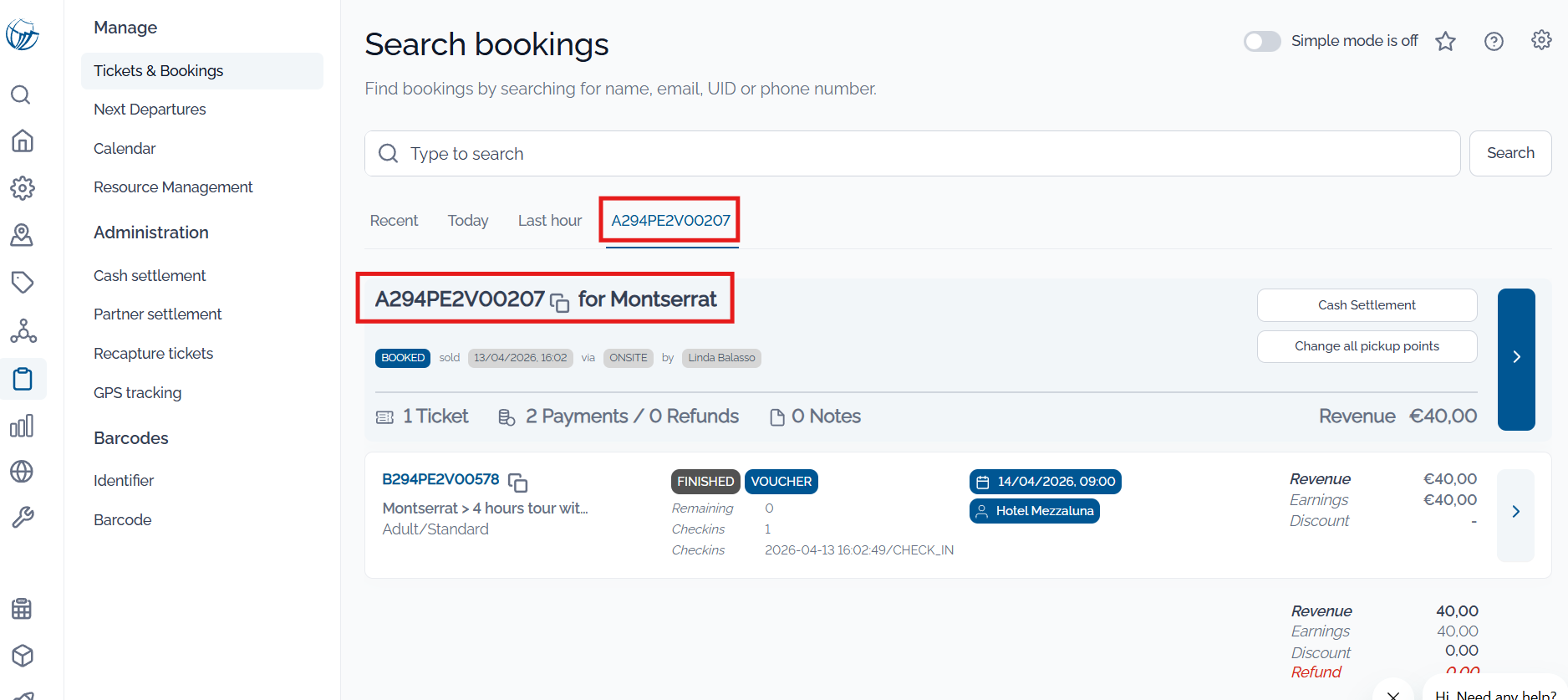Image resolution: width=1568 pixels, height=700 pixels.
Task: Open the globe icon in sidebar
Action: click(22, 472)
